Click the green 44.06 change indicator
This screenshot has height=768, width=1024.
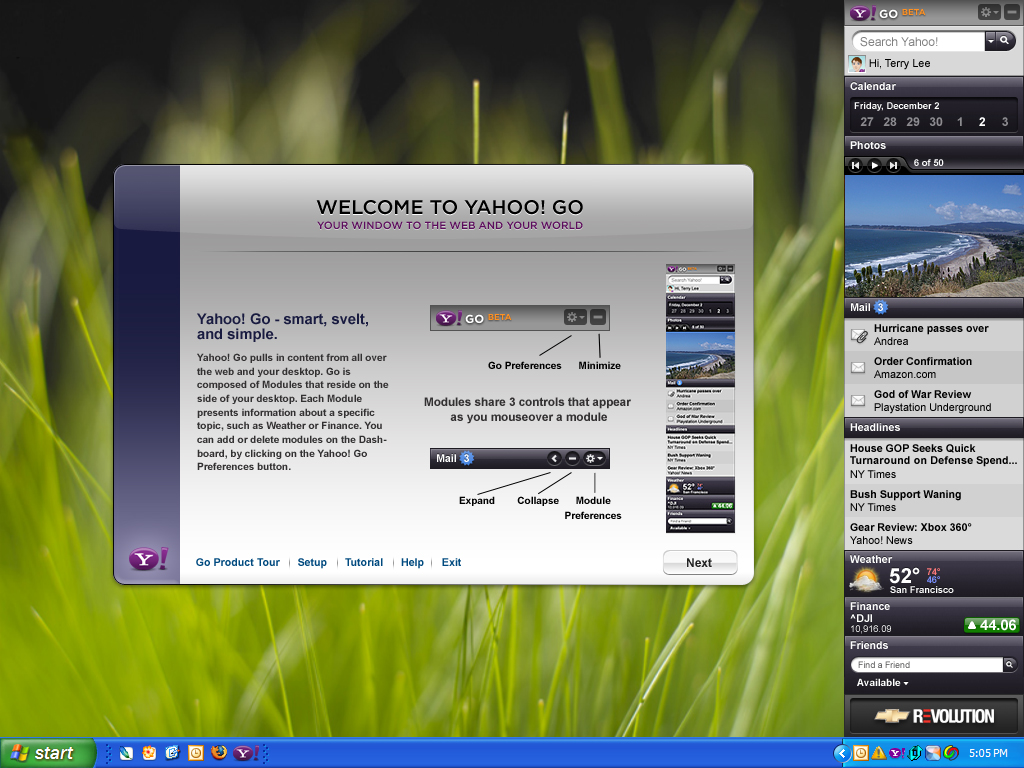[991, 625]
